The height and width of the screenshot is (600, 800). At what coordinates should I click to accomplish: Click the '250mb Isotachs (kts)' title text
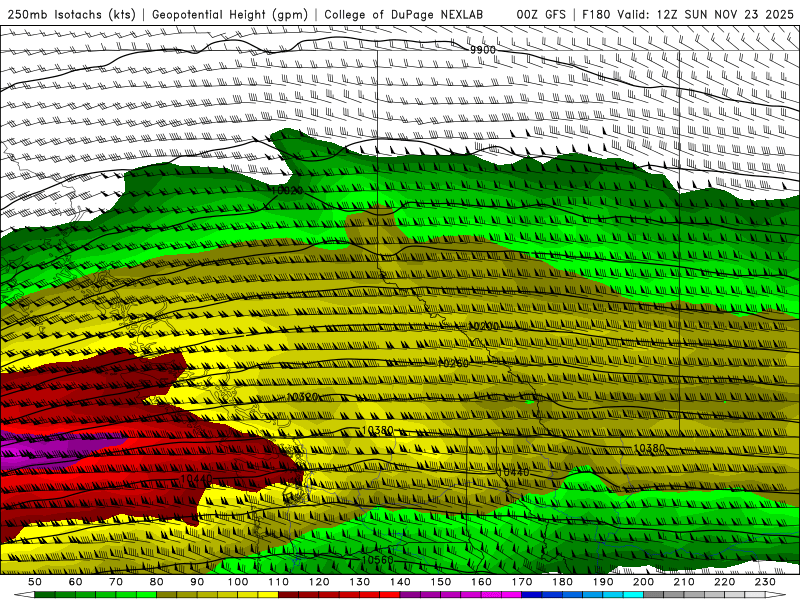71,15
